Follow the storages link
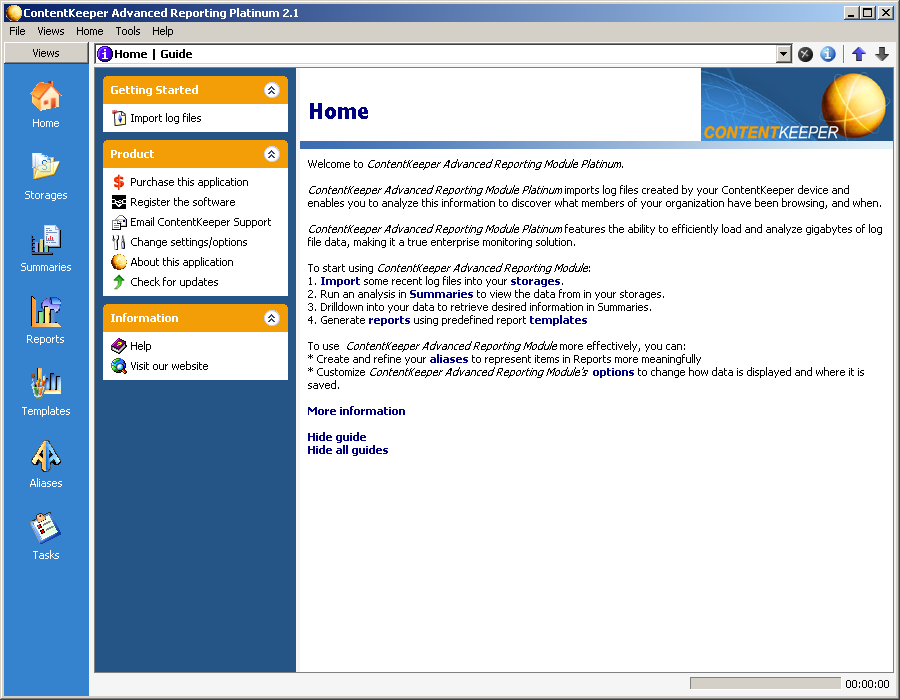 pos(535,281)
